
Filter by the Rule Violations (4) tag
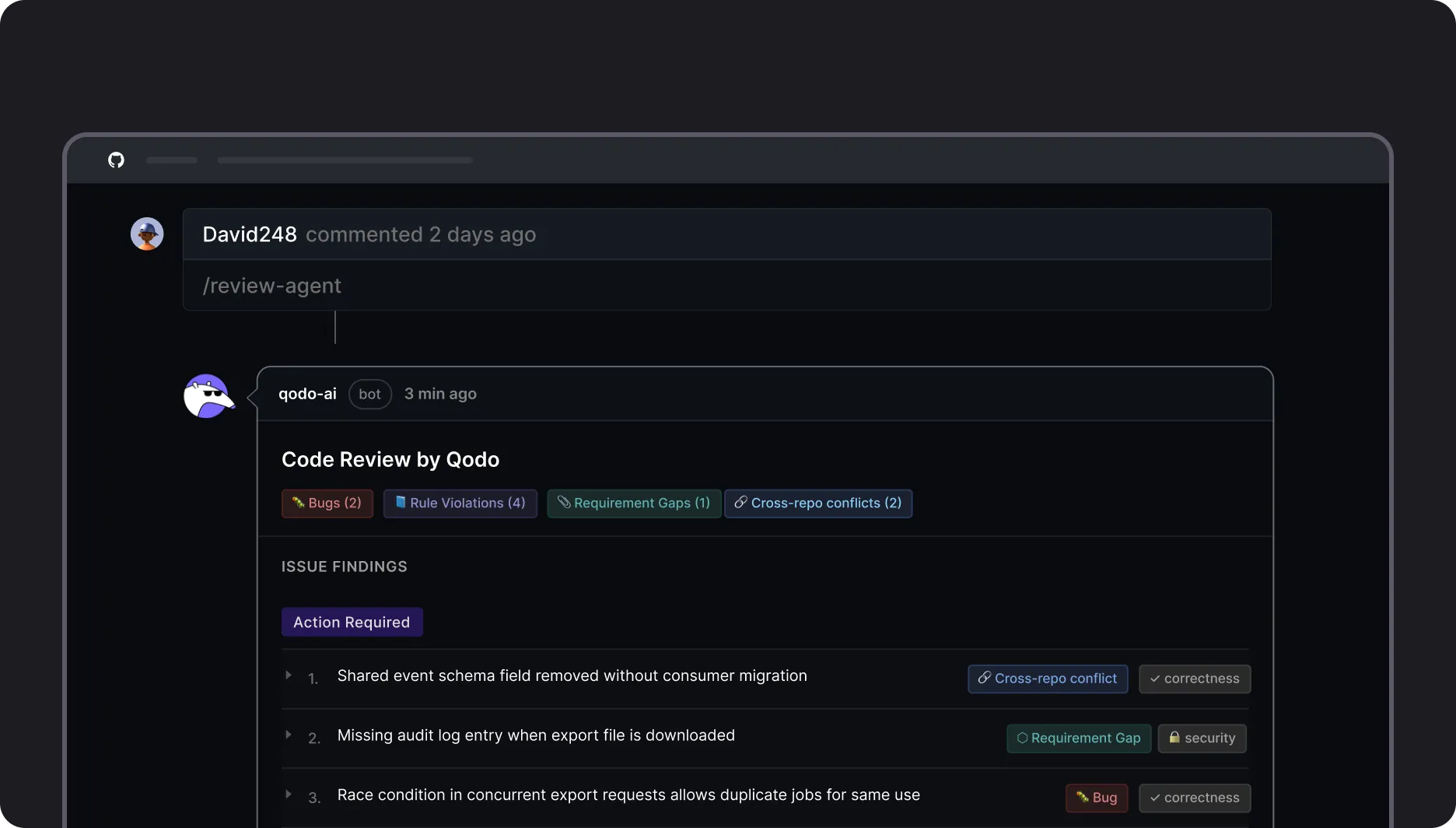[460, 503]
